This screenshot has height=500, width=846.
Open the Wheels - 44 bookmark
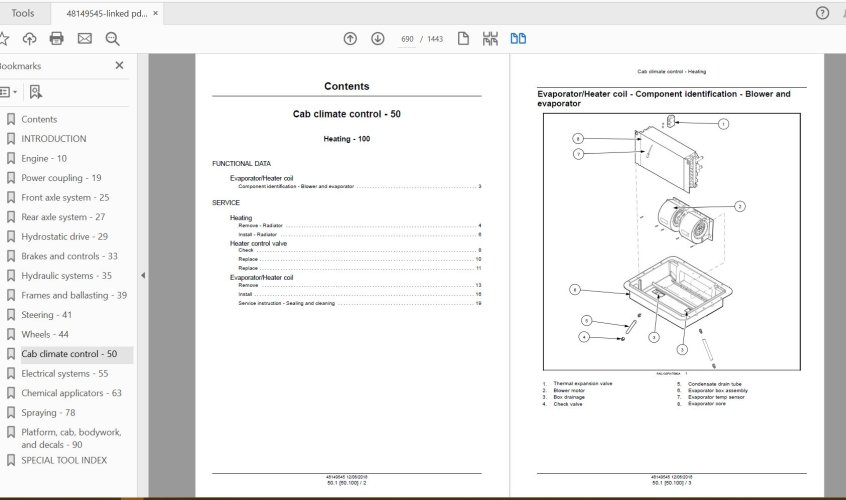coord(45,334)
